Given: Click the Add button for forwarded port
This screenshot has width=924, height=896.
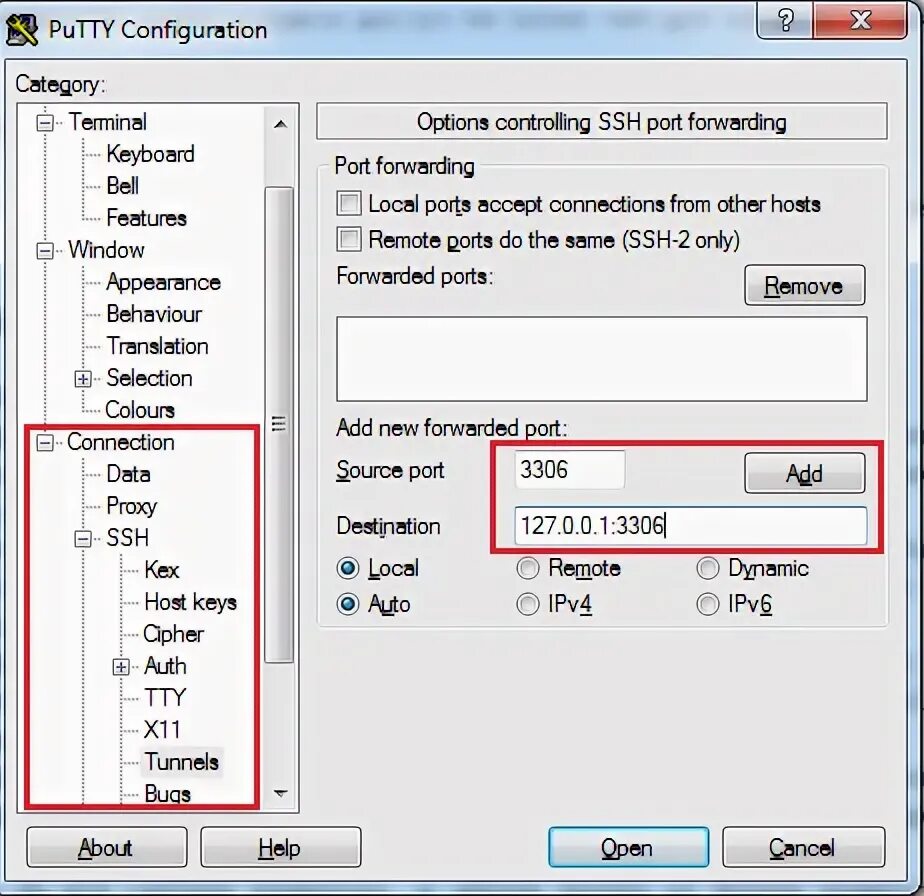Looking at the screenshot, I should (x=804, y=473).
